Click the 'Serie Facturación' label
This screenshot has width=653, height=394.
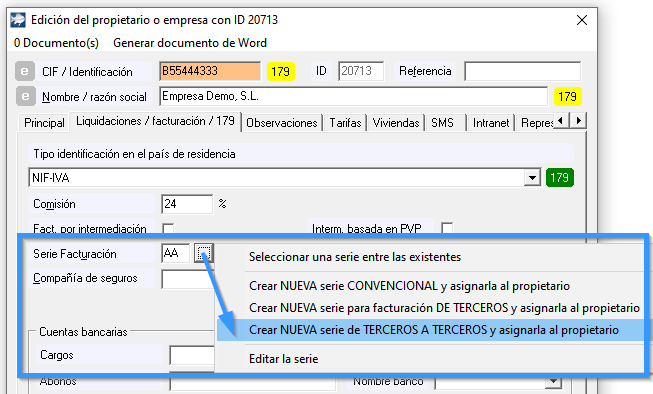(x=75, y=254)
